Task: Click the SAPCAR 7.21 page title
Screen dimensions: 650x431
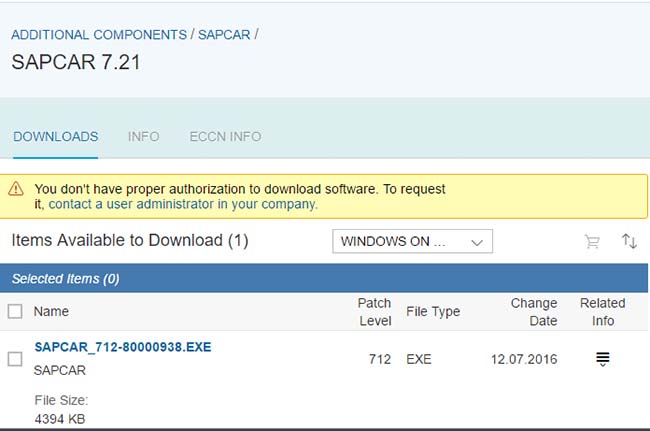Action: tap(76, 62)
